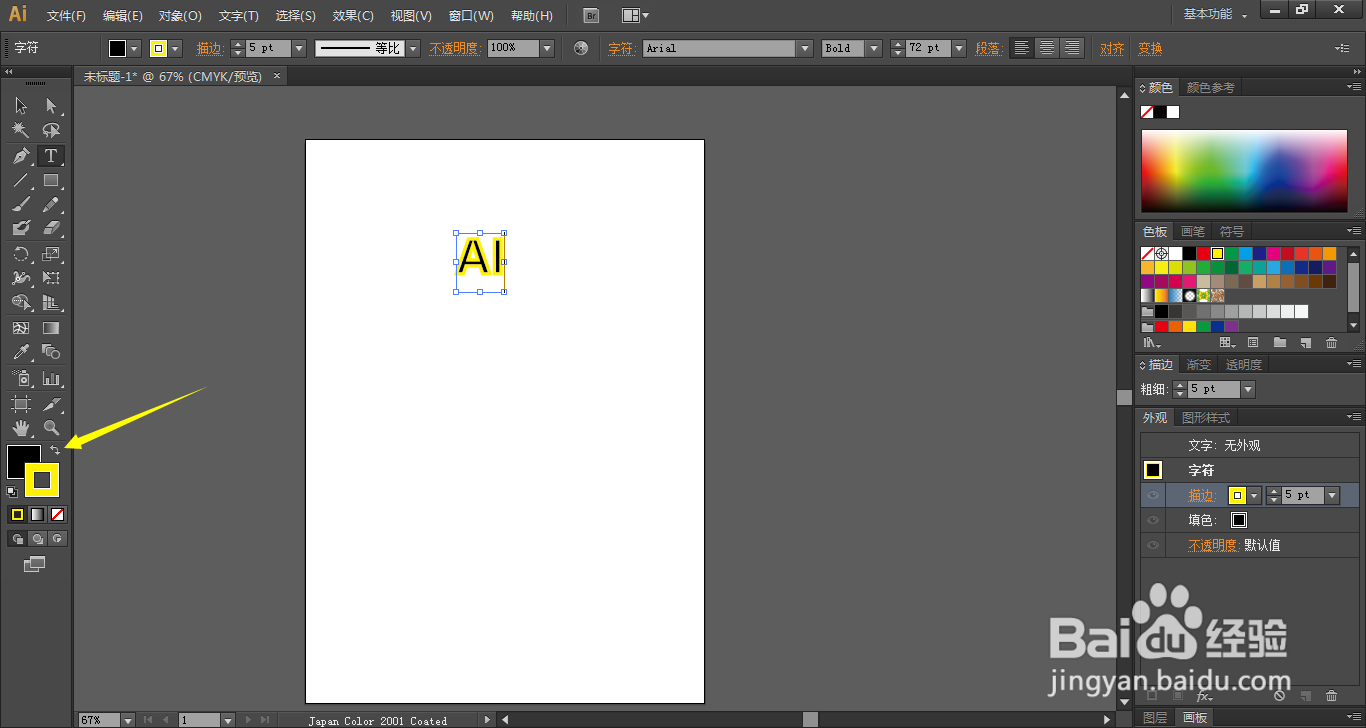Screen dimensions: 1366x728
Task: Open the 窗口(W) menu
Action: point(471,16)
